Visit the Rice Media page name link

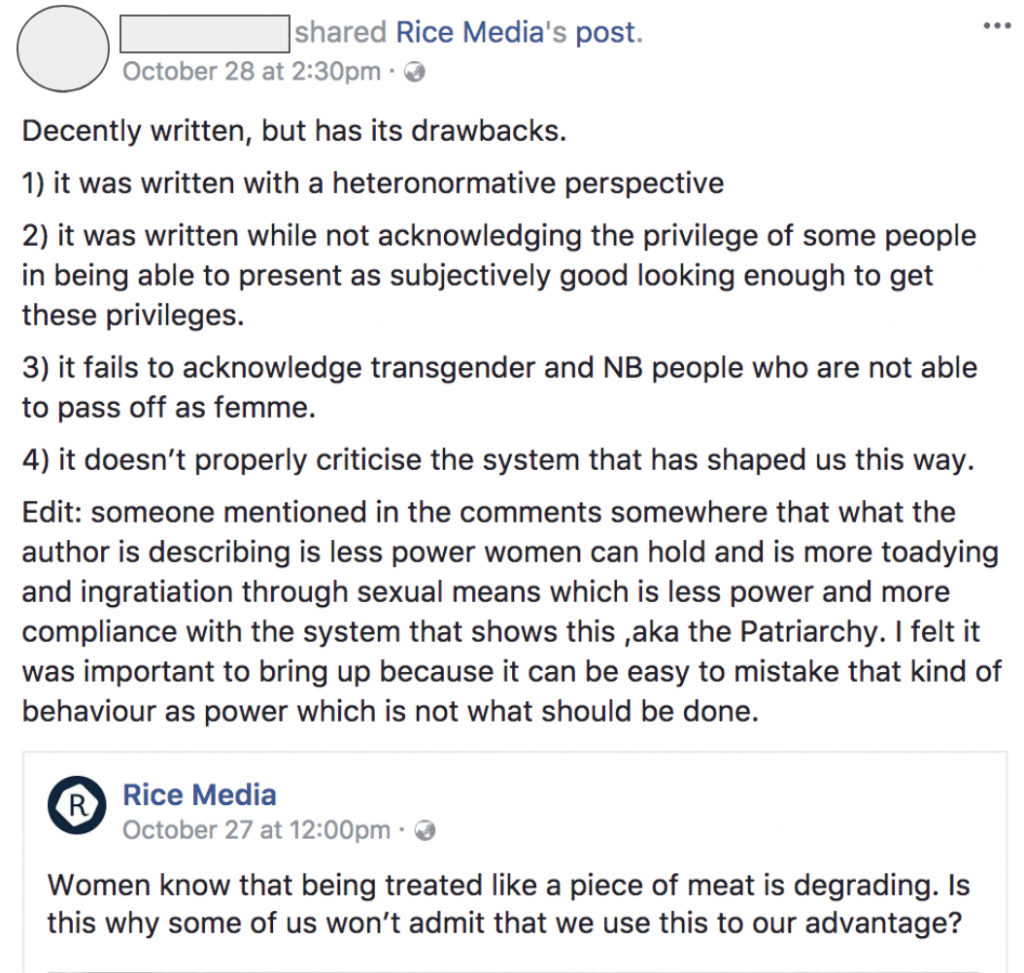(199, 795)
